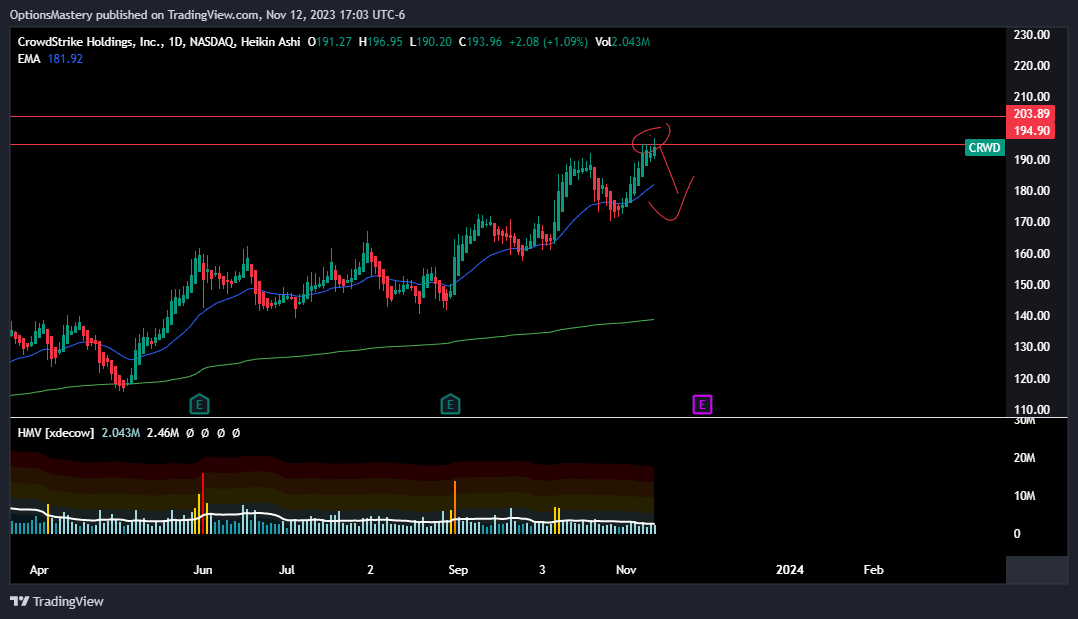1078x619 pixels.
Task: Click the upper red horizontal resistance line
Action: click(x=507, y=117)
